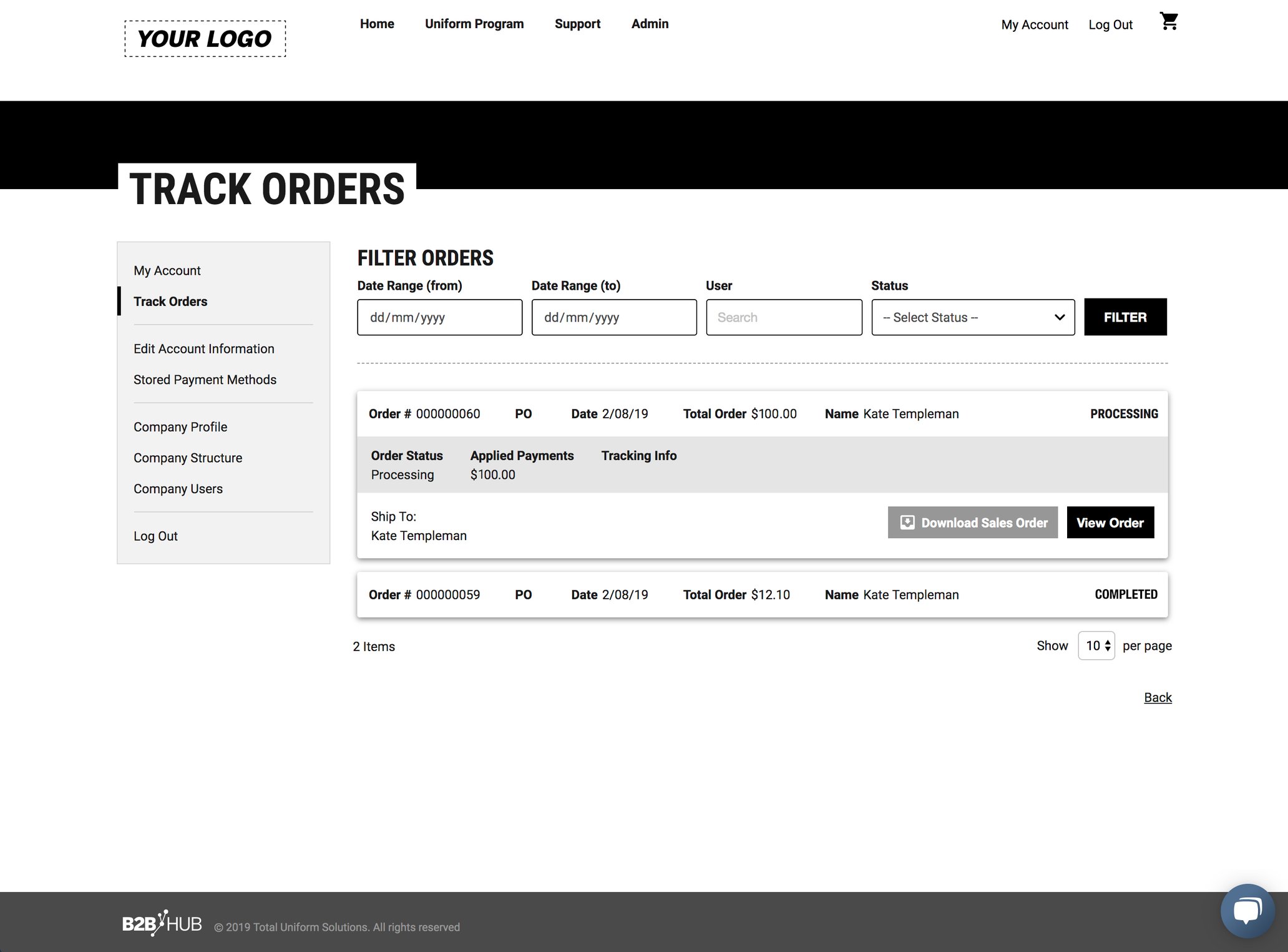This screenshot has height=952, width=1288.
Task: Open Support in top navigation
Action: [x=577, y=24]
